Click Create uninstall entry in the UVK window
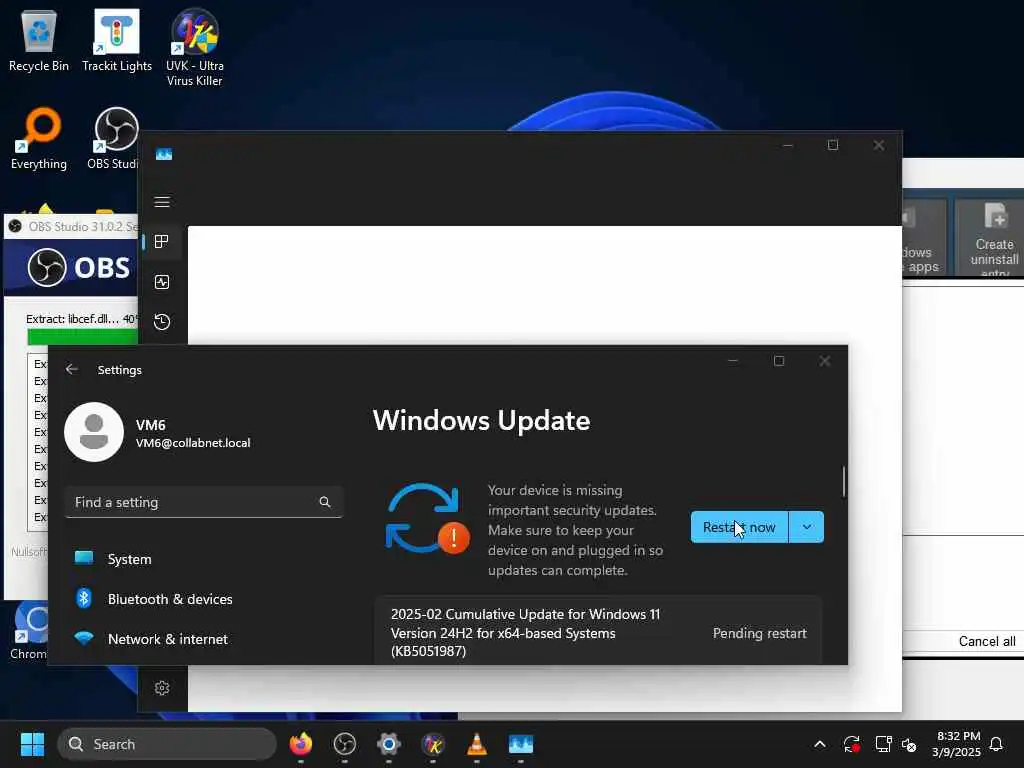This screenshot has width=1024, height=768. point(990,238)
